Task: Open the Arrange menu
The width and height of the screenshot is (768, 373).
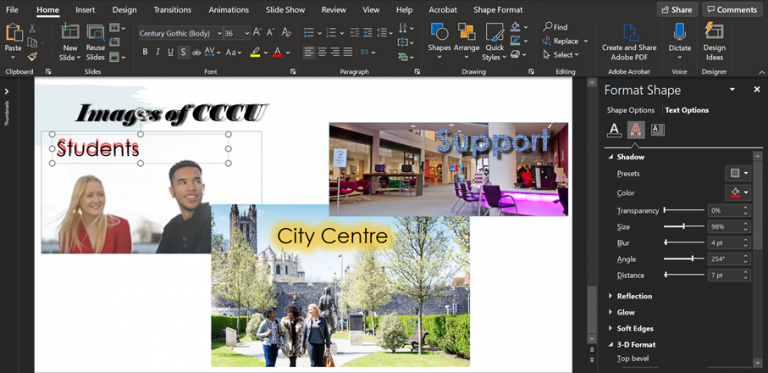Action: [x=466, y=41]
